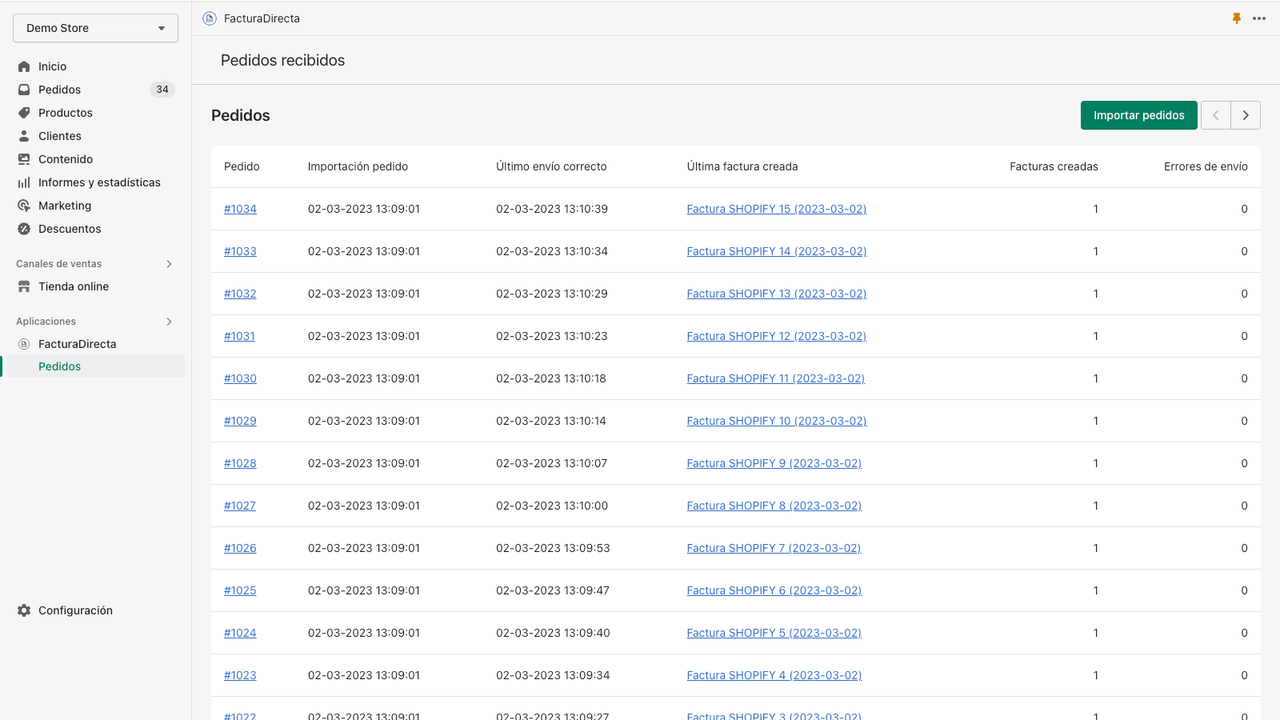
Task: Expand the Canales de ventas section
Action: 168,263
